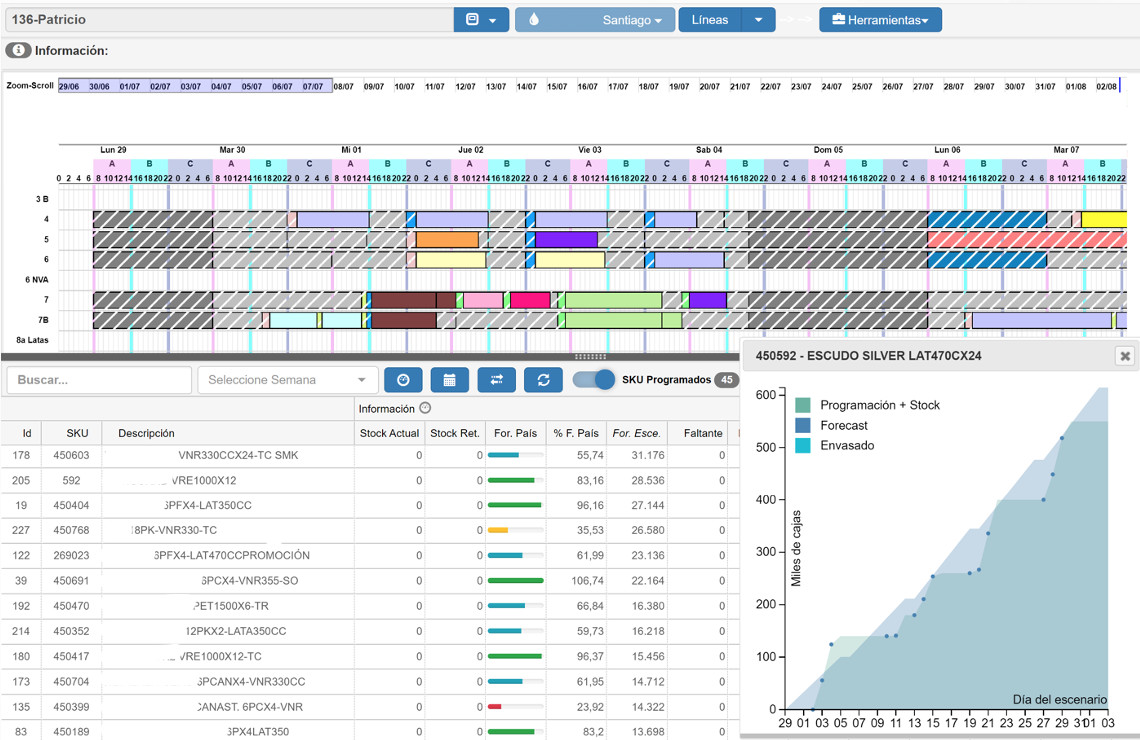Click the magenta block on line 7
This screenshot has width=1140, height=740.
(530, 300)
